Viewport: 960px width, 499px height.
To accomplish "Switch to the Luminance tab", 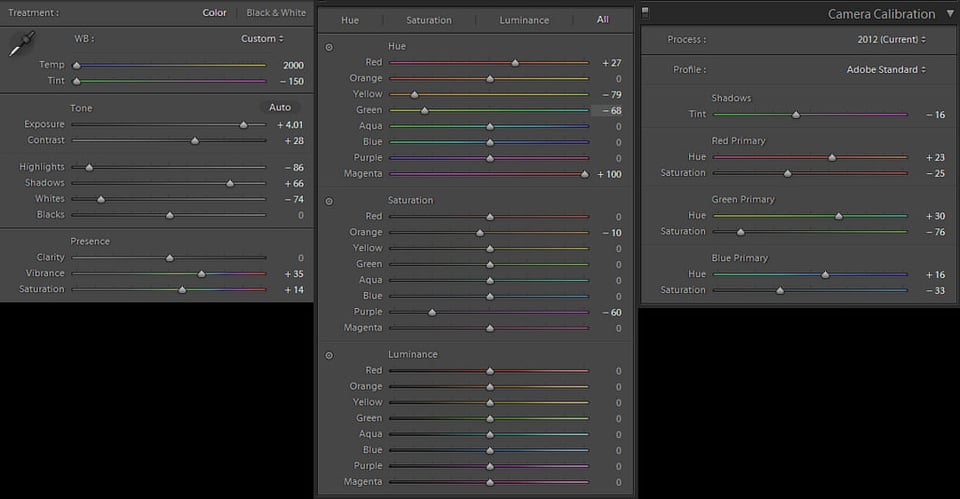I will click(524, 20).
